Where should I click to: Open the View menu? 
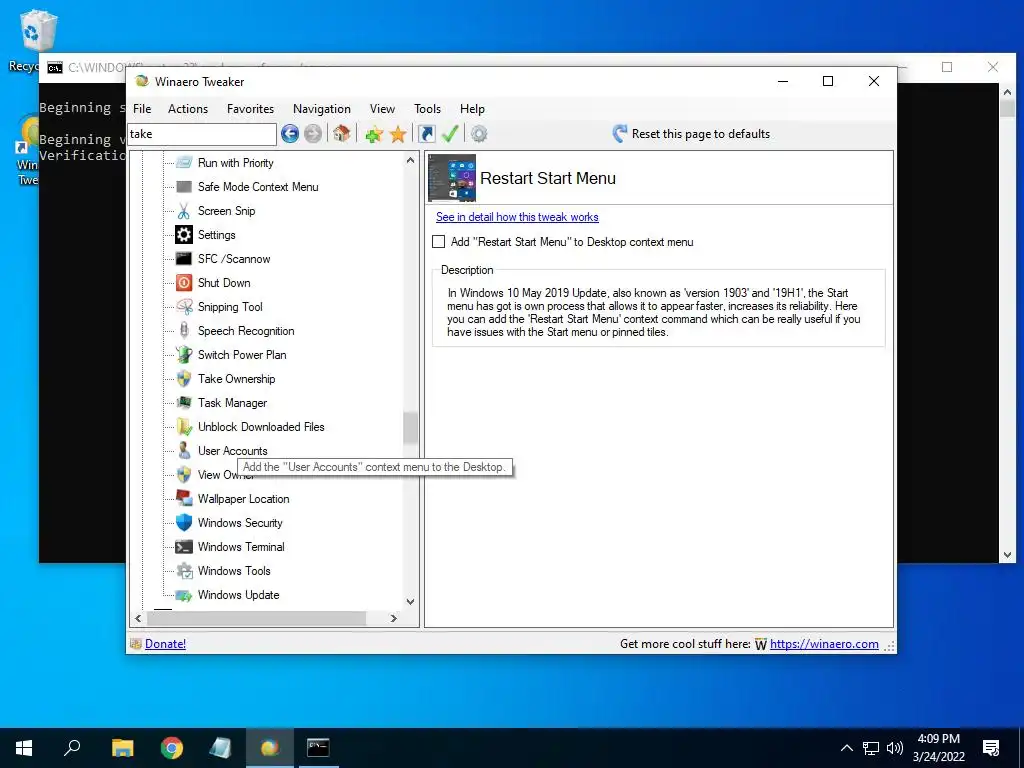(382, 109)
